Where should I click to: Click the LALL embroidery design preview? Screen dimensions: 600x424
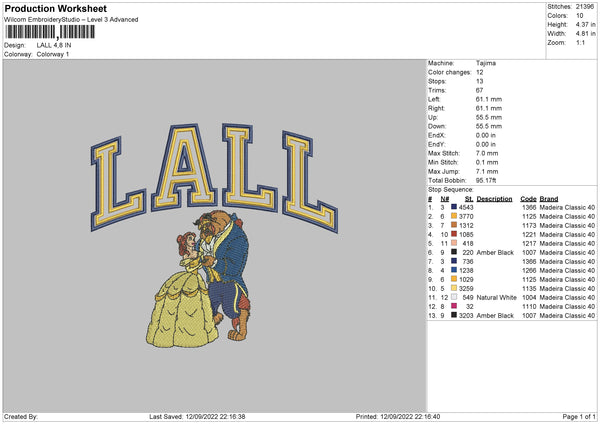[x=214, y=236]
